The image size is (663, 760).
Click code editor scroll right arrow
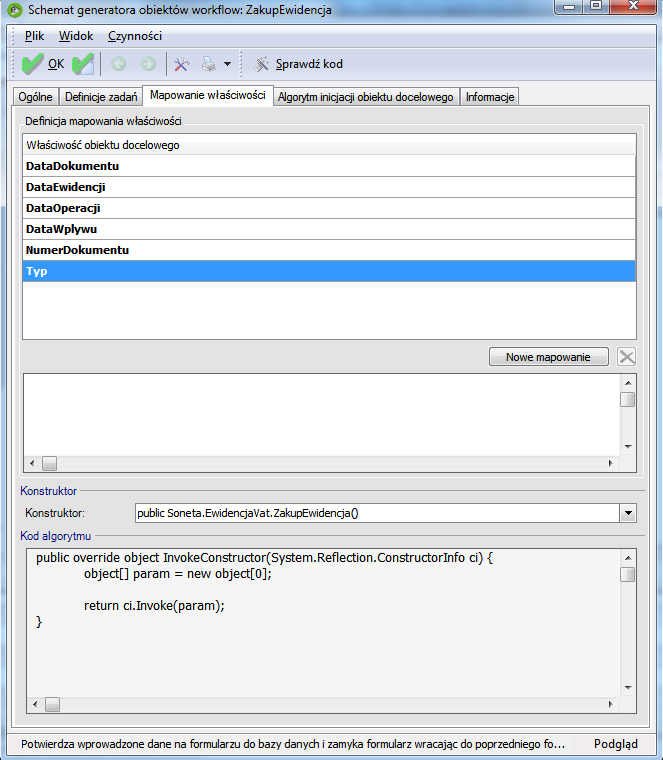611,704
